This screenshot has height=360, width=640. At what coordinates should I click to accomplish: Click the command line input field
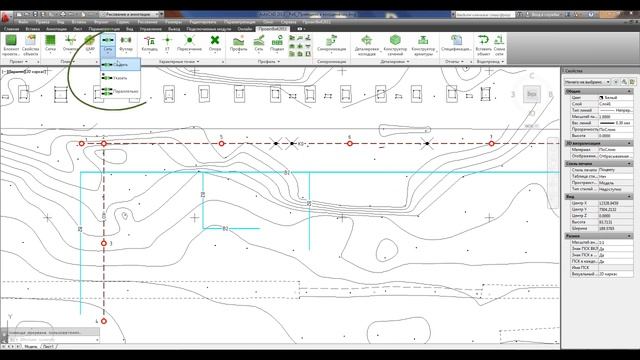[53, 340]
